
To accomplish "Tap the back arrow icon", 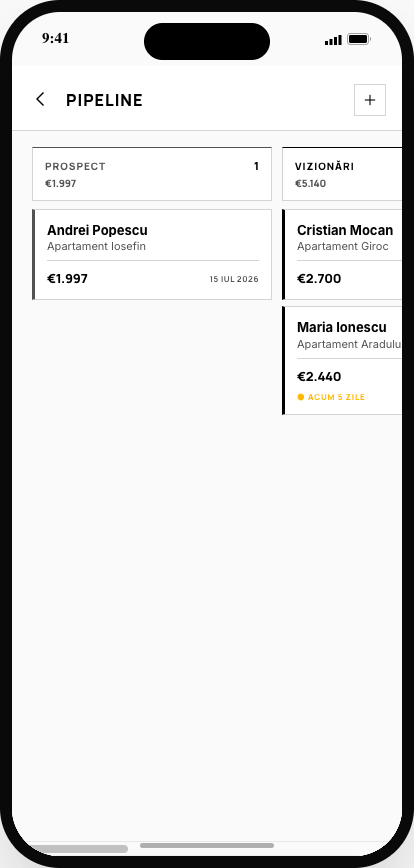I will coord(40,100).
